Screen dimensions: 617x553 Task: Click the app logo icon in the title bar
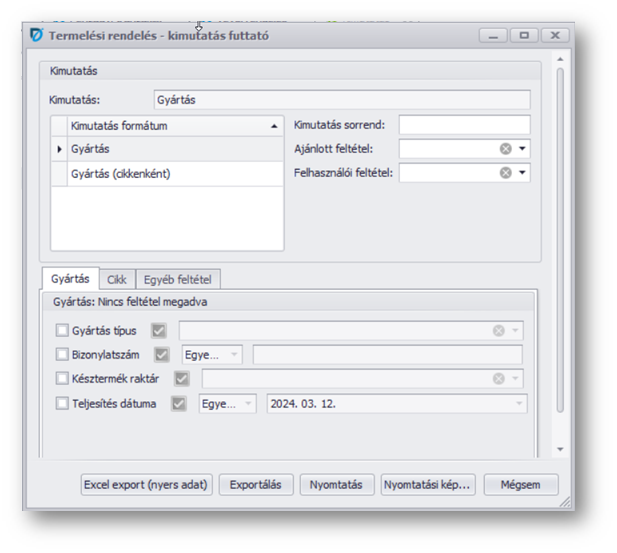(x=37, y=35)
